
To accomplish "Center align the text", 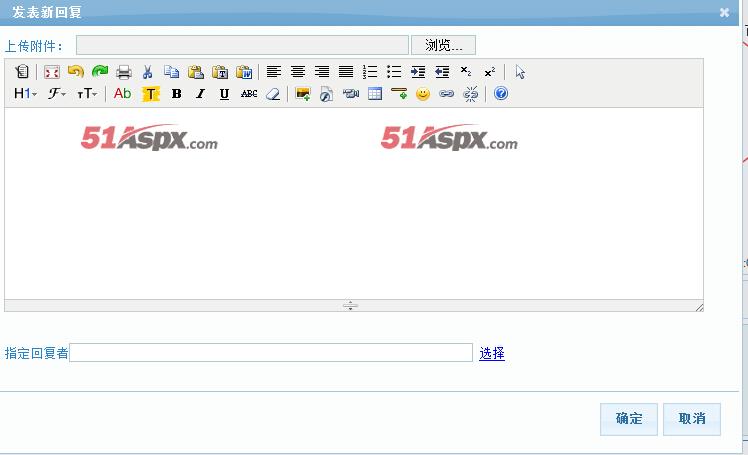I will click(x=298, y=72).
